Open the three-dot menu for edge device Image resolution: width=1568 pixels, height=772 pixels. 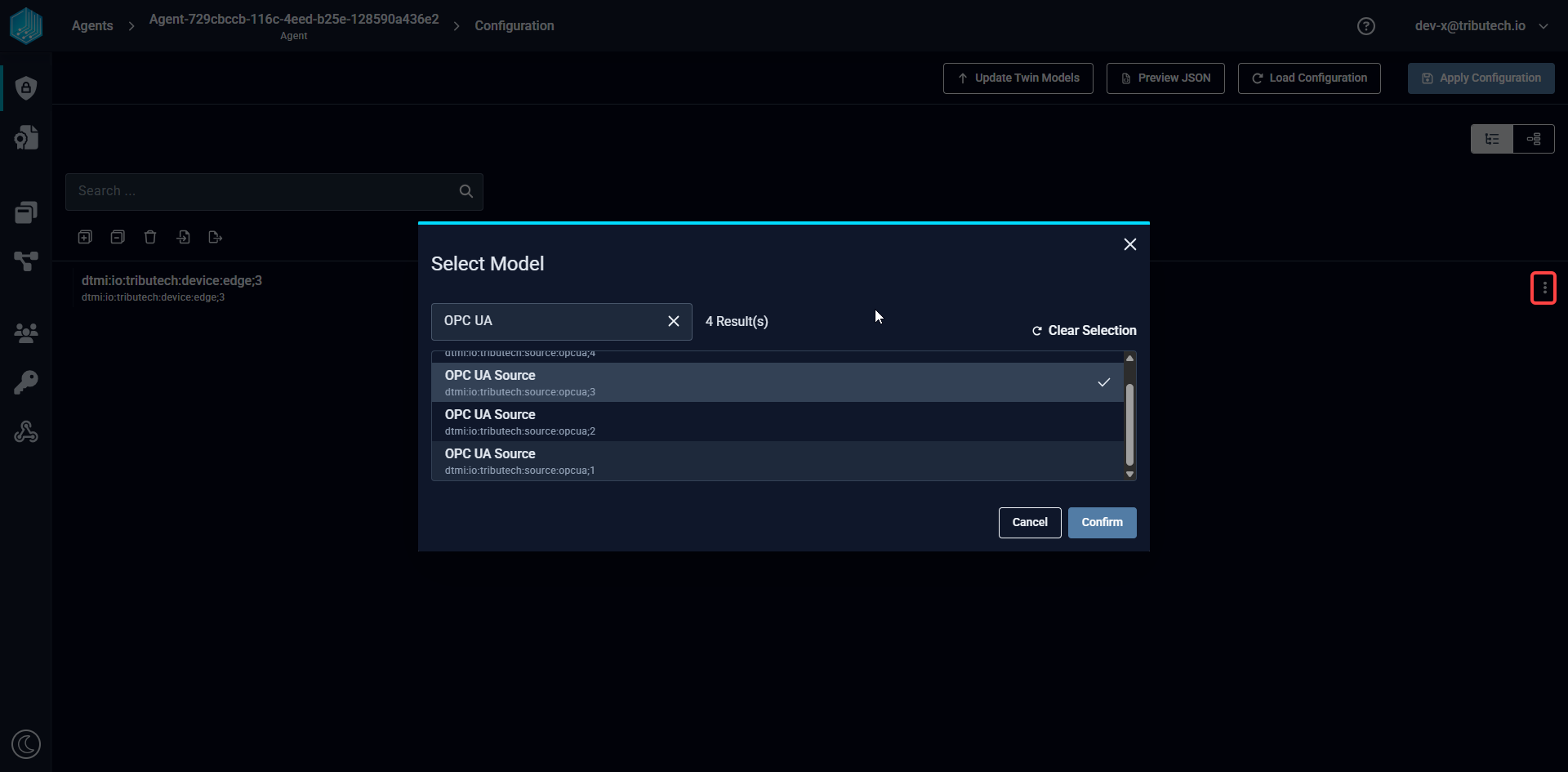(x=1543, y=288)
